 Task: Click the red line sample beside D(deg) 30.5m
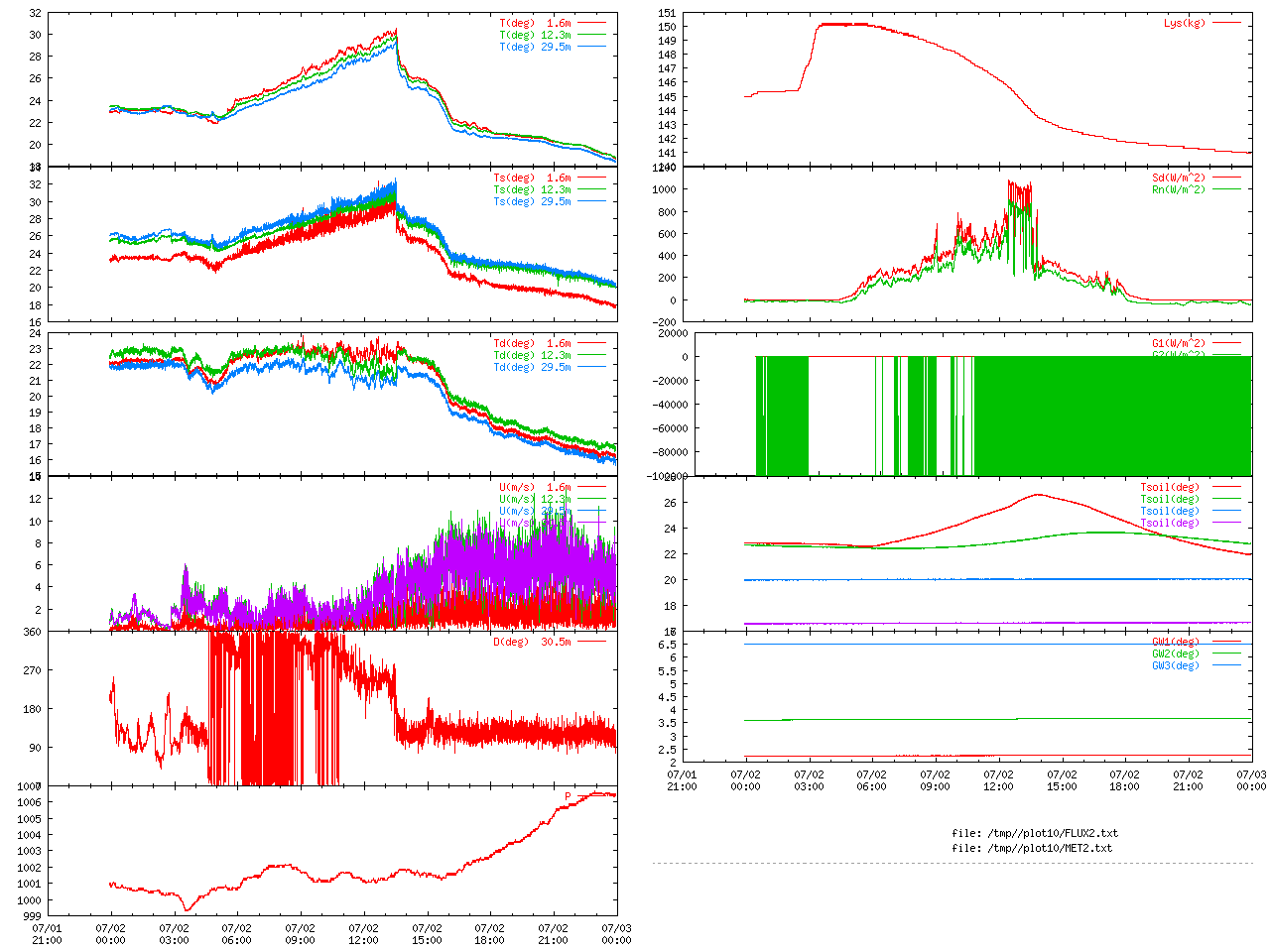[591, 642]
